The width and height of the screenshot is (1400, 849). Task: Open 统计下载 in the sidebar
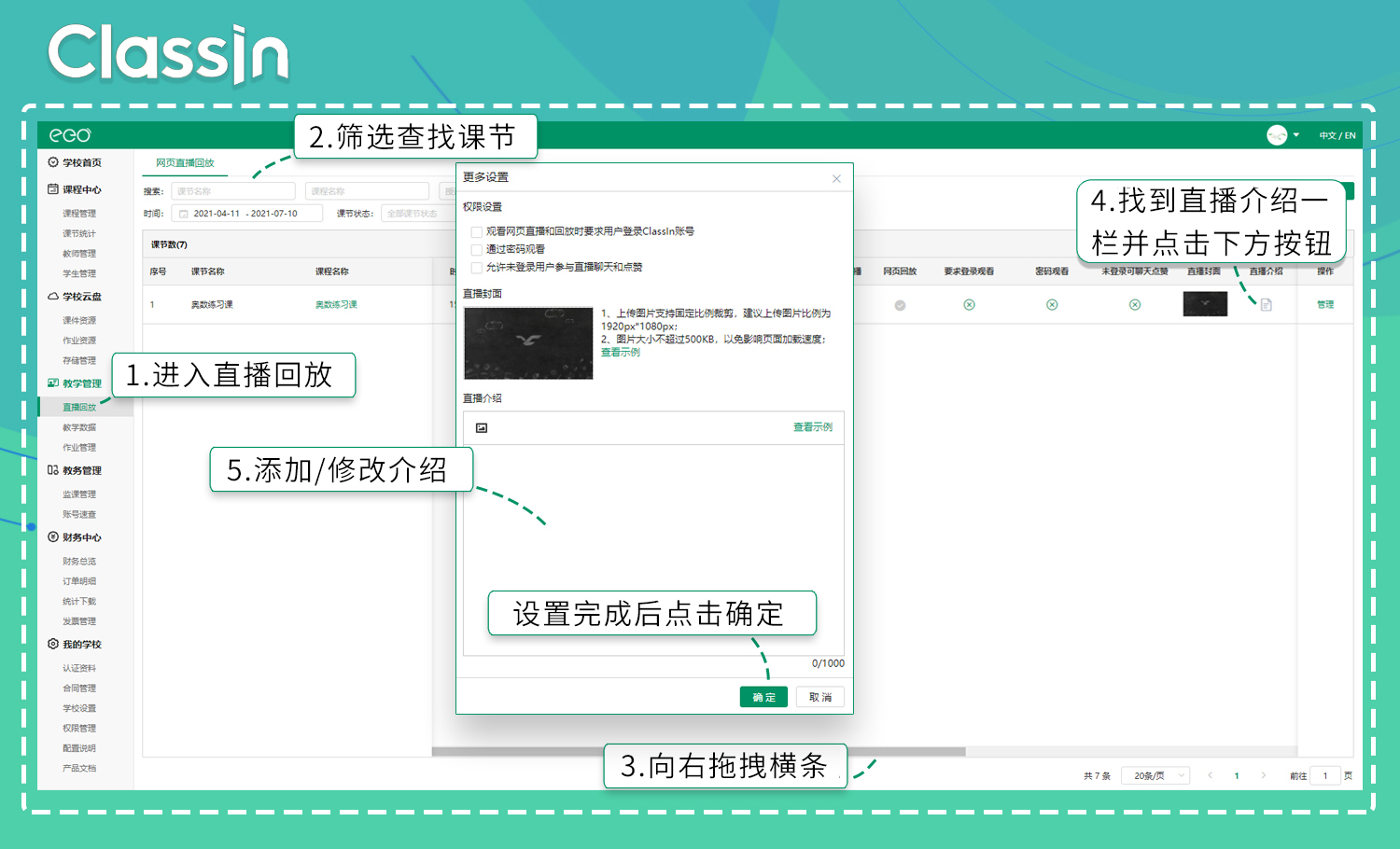79,602
